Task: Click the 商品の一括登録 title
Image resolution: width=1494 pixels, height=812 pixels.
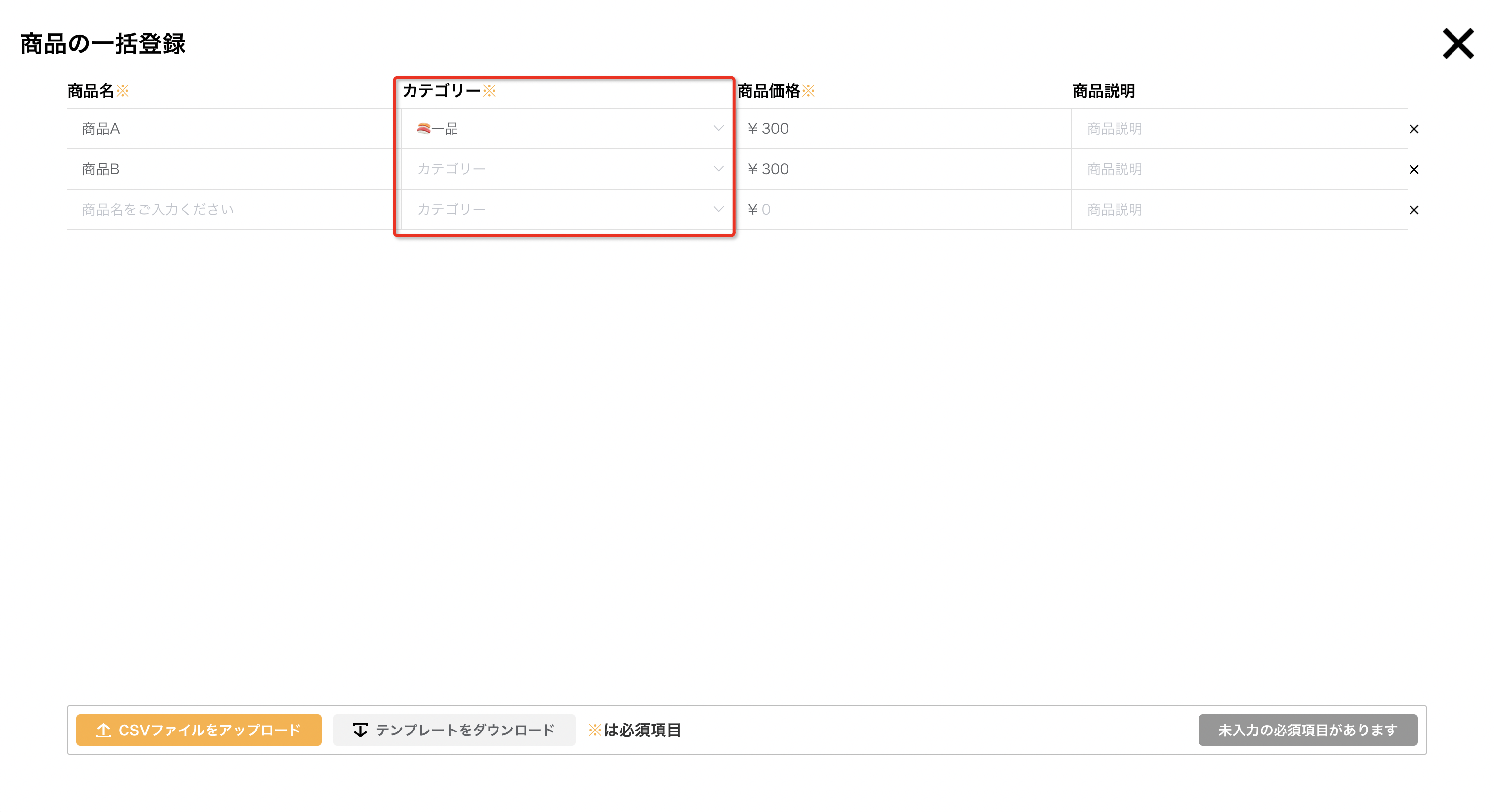Action: [x=103, y=43]
